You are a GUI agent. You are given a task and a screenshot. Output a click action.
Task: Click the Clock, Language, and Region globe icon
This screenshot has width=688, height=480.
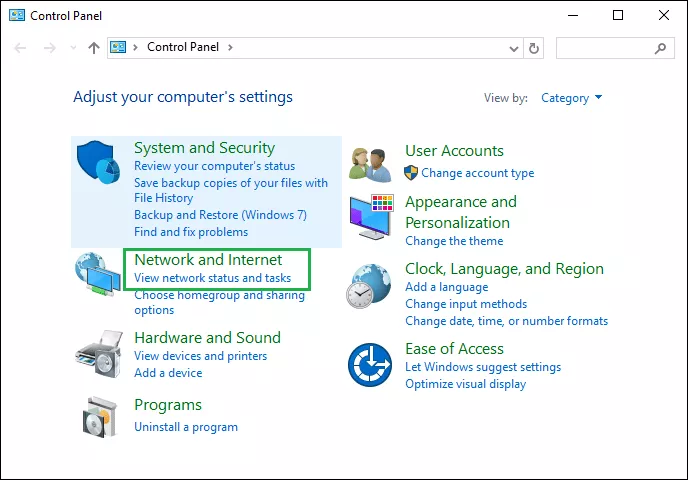(x=369, y=286)
